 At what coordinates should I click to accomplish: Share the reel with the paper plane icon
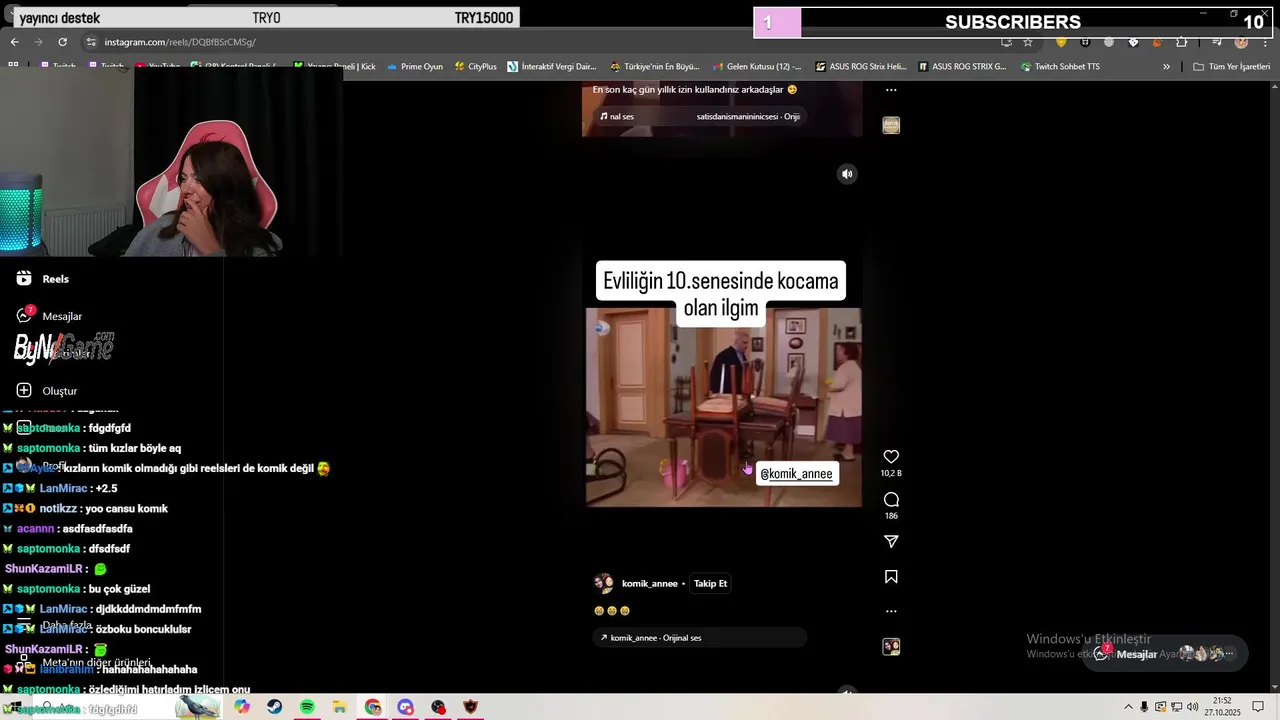coord(891,541)
